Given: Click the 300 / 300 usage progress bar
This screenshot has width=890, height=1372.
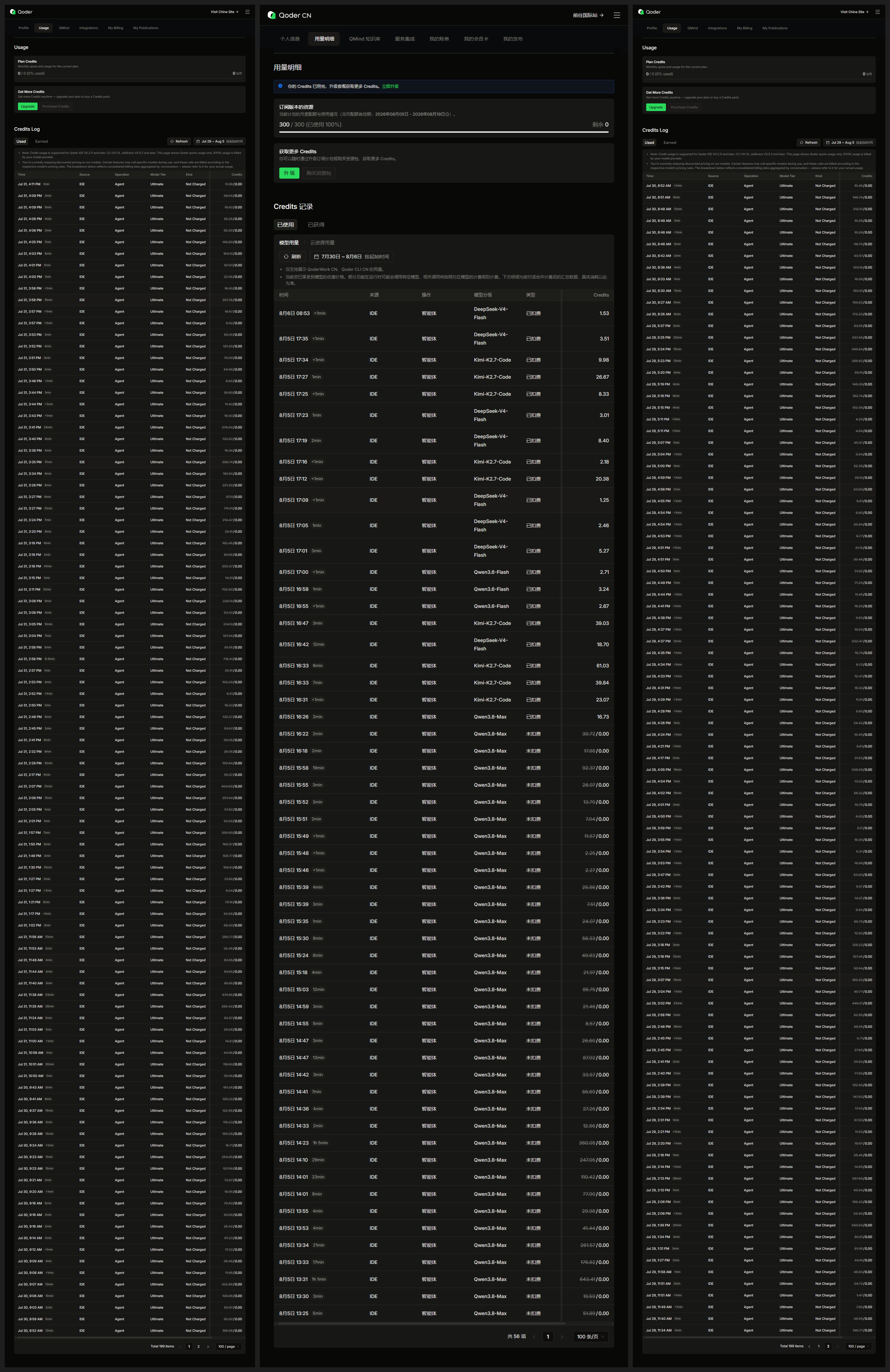Looking at the screenshot, I should click(444, 132).
